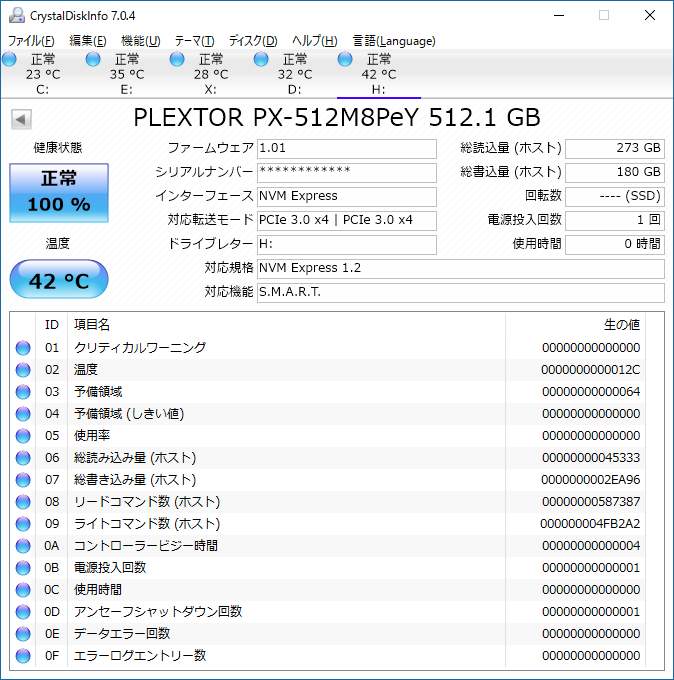Open the 機能(U) menu
The width and height of the screenshot is (674, 680).
[x=141, y=41]
